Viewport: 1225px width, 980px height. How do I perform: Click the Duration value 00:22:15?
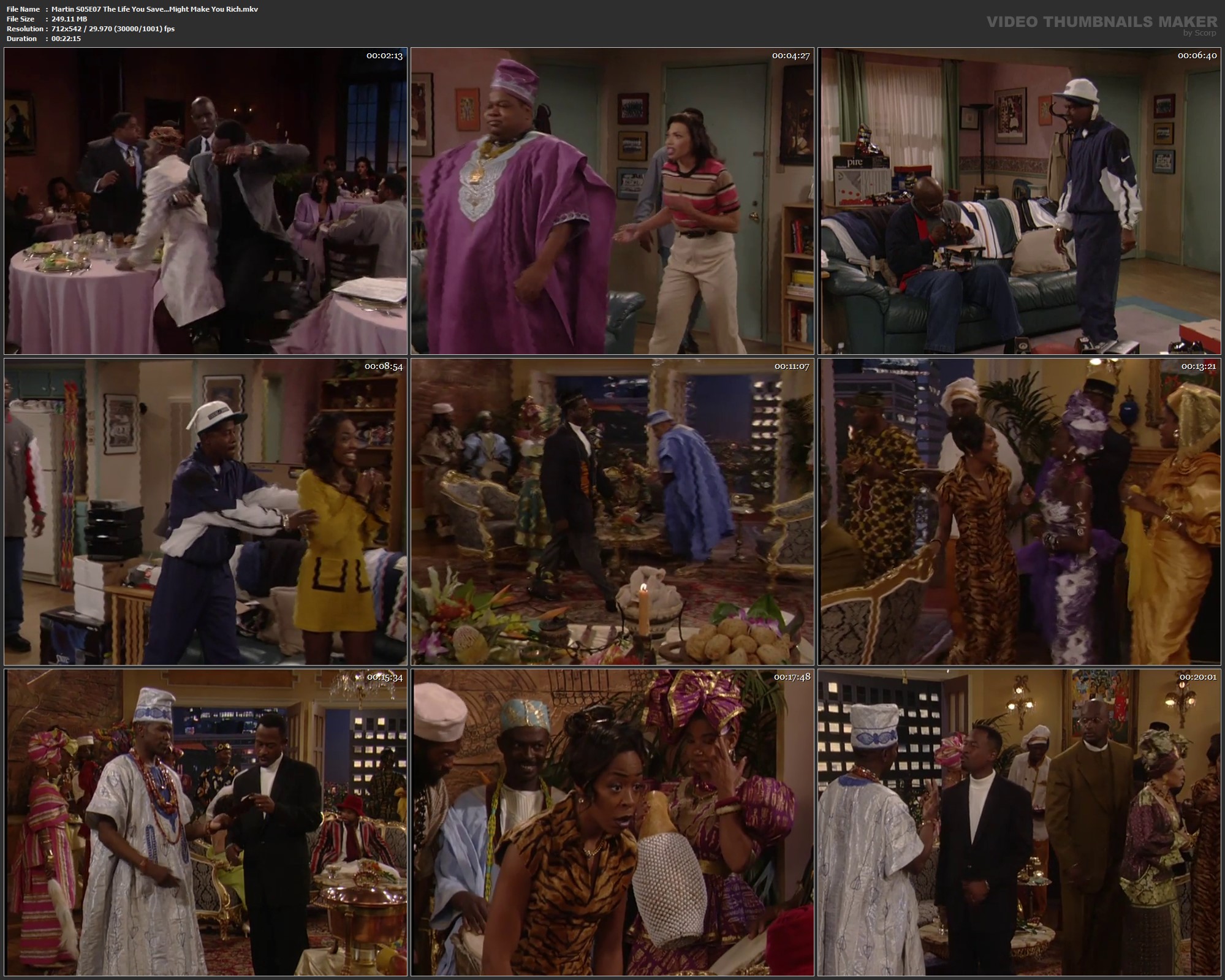[66, 39]
